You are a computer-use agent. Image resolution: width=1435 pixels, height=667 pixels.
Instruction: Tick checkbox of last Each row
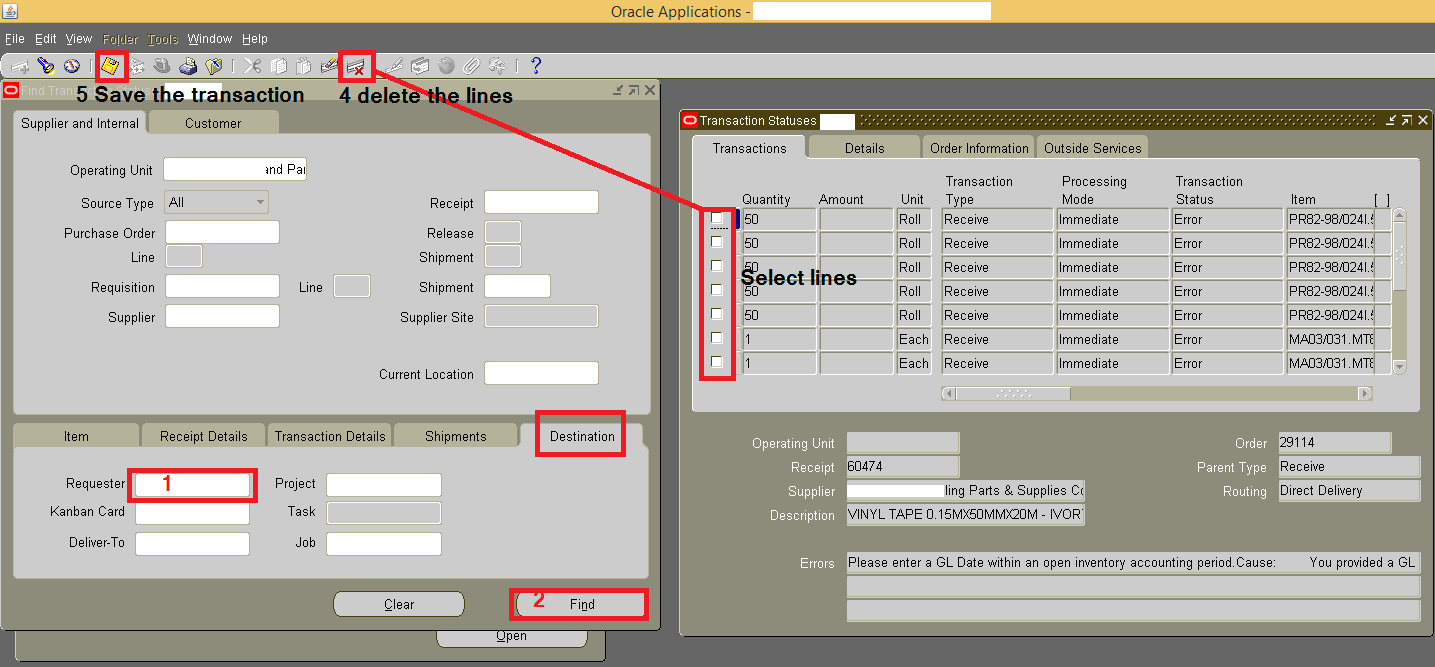click(x=717, y=362)
